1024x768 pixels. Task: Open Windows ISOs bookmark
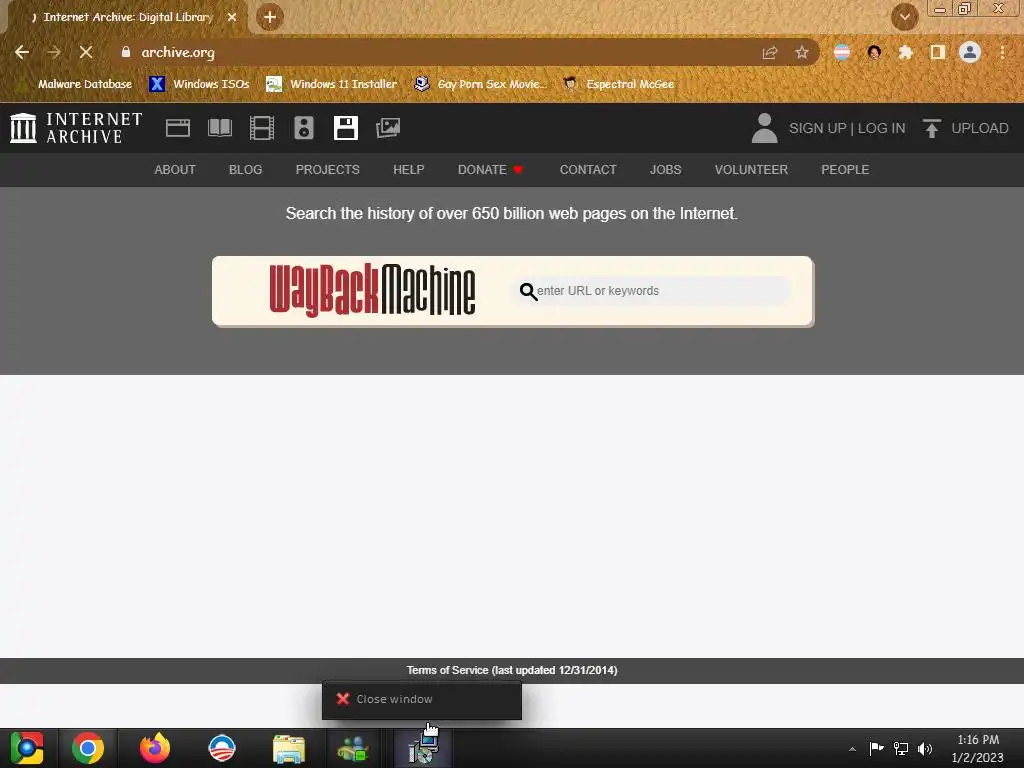click(200, 84)
